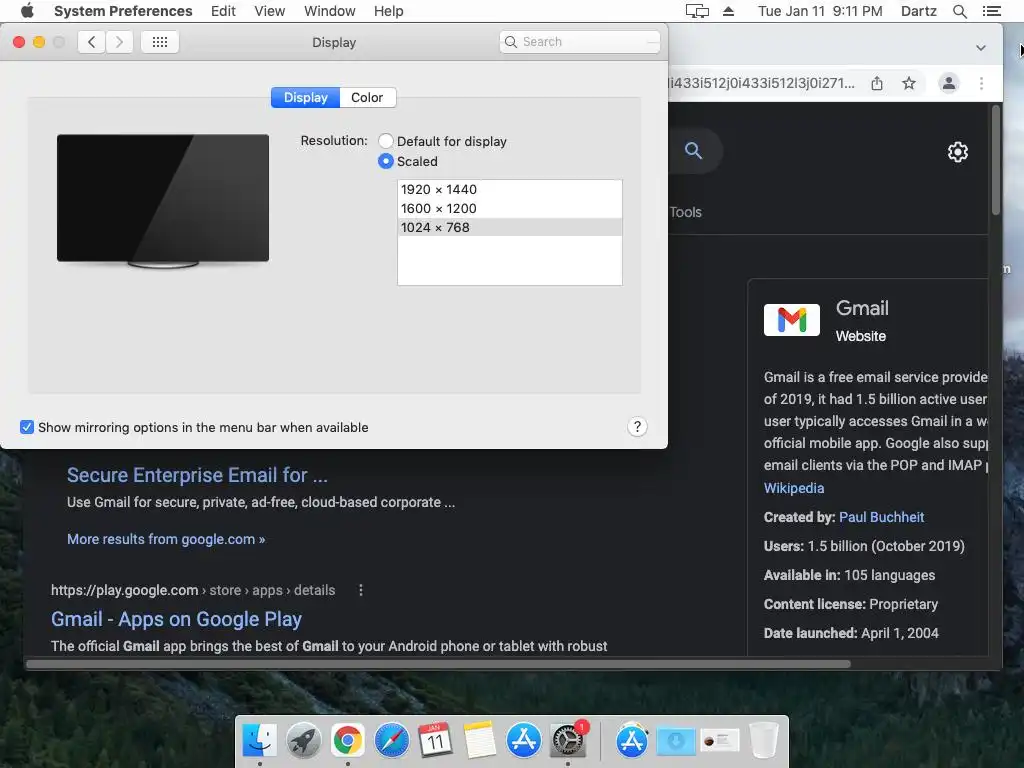Open the Help menu
Image resolution: width=1024 pixels, height=768 pixels.
(x=389, y=11)
